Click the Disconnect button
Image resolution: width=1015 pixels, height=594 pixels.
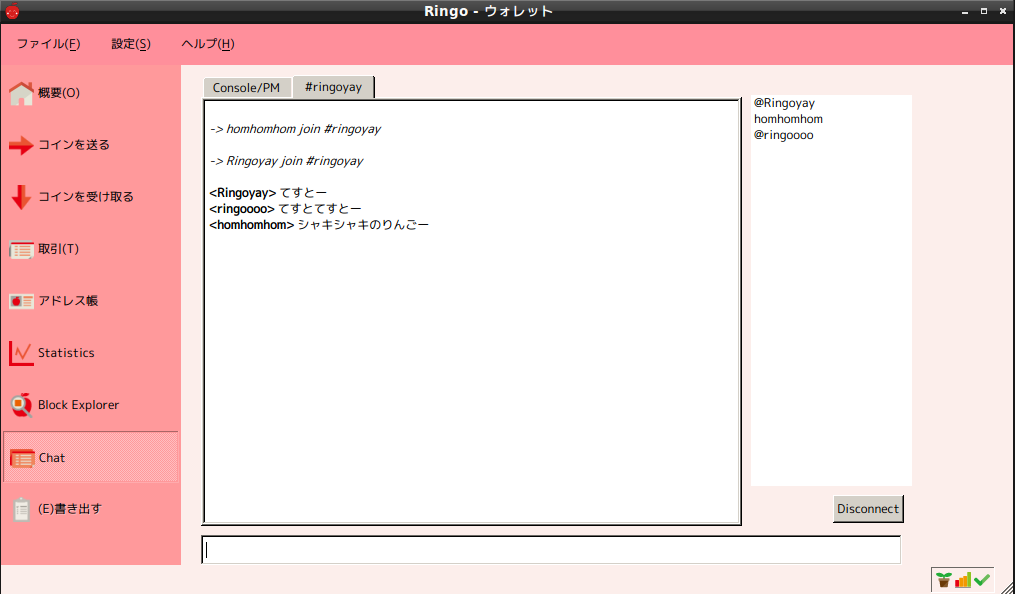868,509
